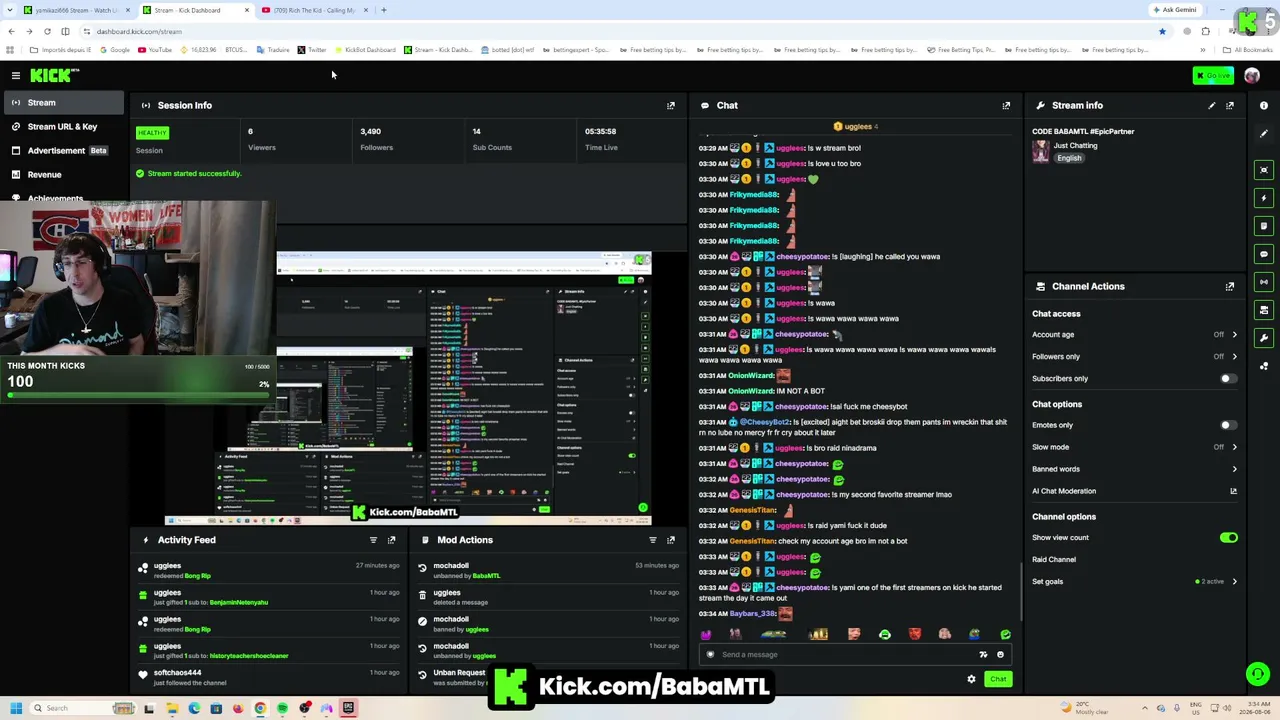
Task: Open the browser tab list dropdown
Action: pos(11,10)
